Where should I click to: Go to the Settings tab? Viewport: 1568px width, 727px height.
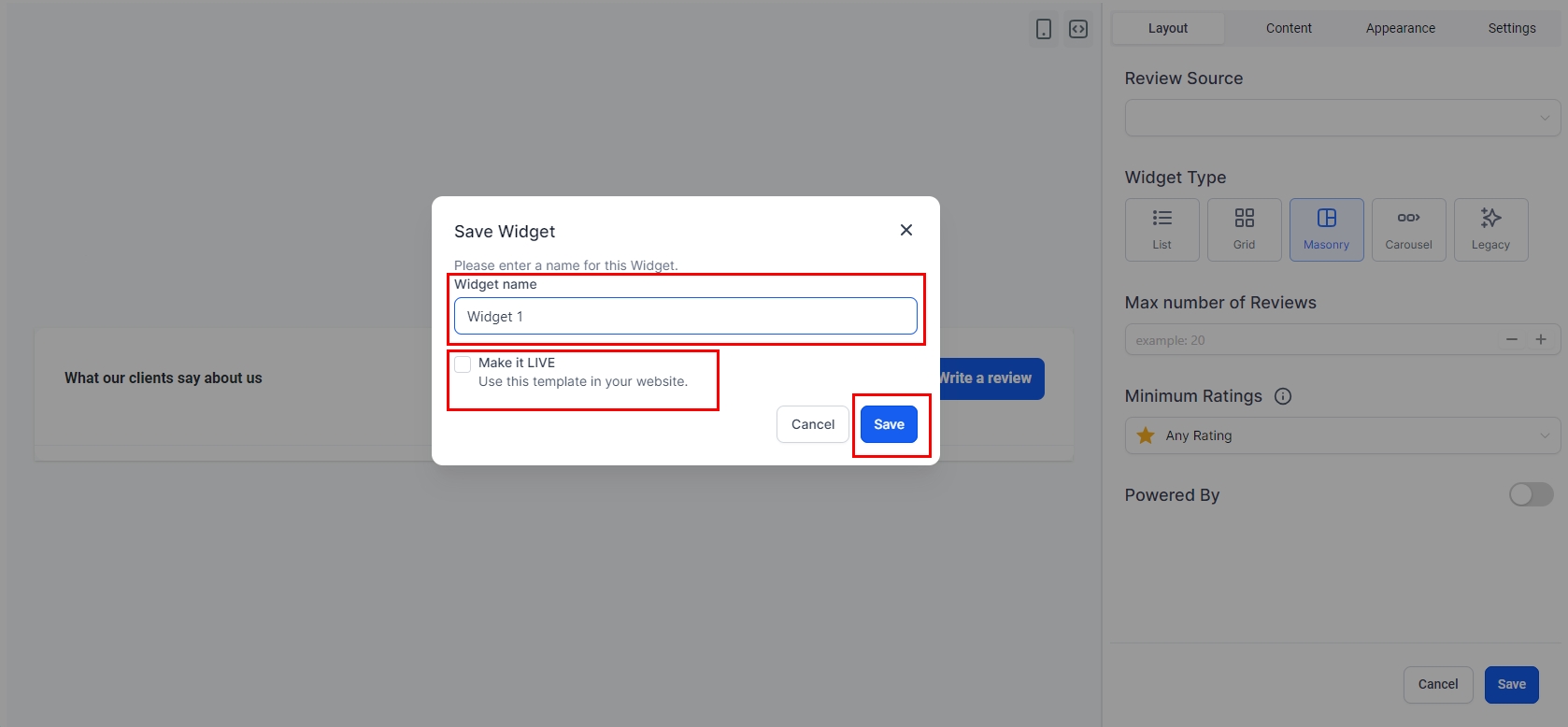1511,28
